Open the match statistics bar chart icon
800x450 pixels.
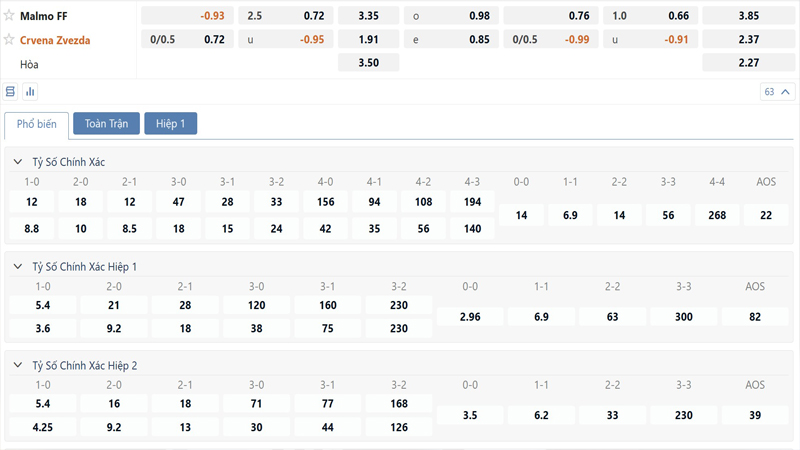tap(30, 92)
